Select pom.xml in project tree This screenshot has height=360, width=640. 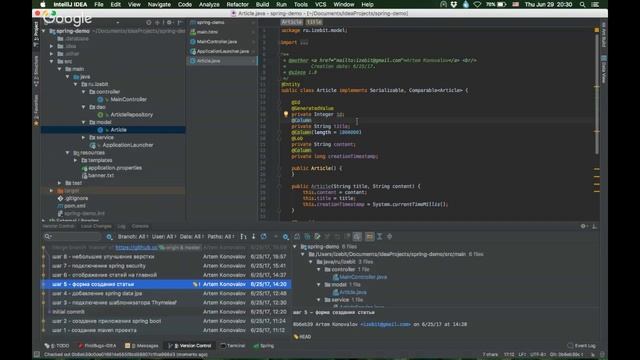74,206
